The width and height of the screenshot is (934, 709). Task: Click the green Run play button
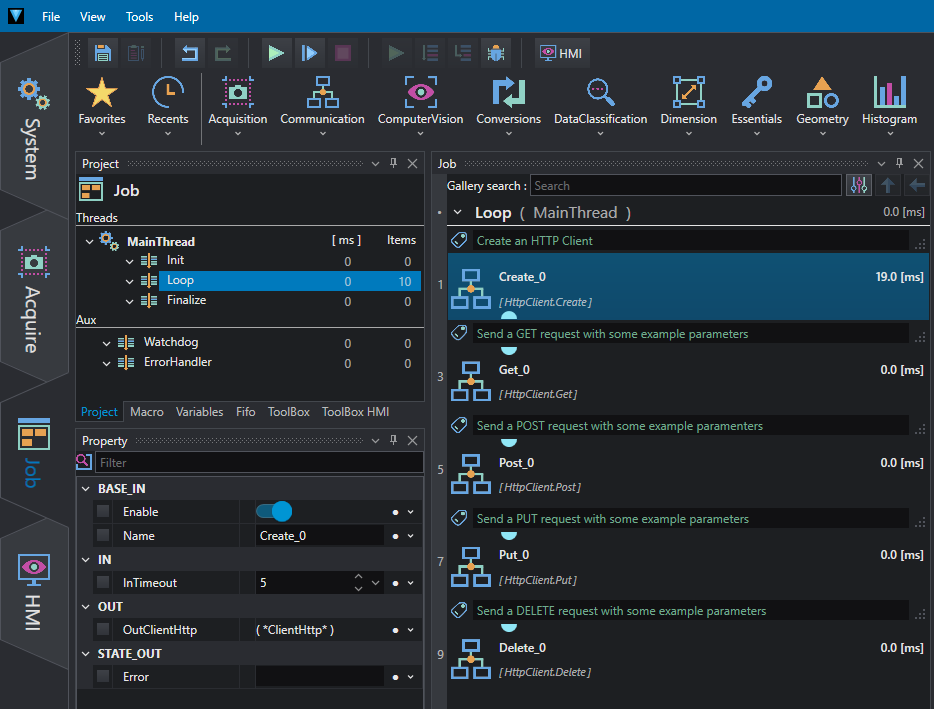pyautogui.click(x=276, y=53)
